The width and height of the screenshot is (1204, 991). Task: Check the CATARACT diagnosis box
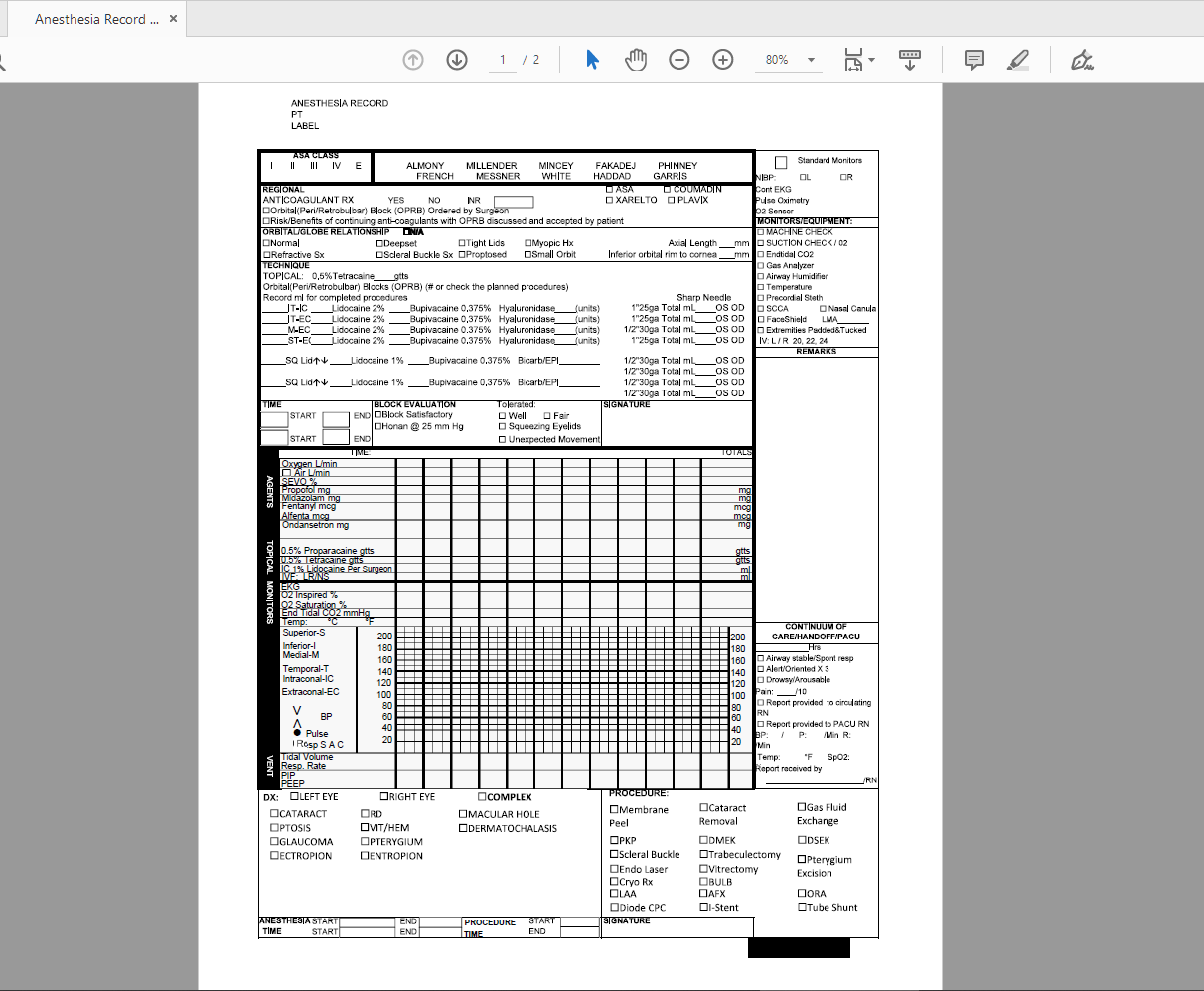pyautogui.click(x=275, y=814)
